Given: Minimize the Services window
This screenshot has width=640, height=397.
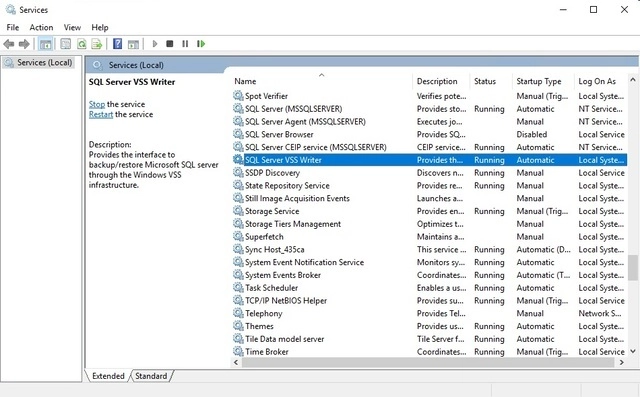Looking at the screenshot, I should [x=563, y=9].
